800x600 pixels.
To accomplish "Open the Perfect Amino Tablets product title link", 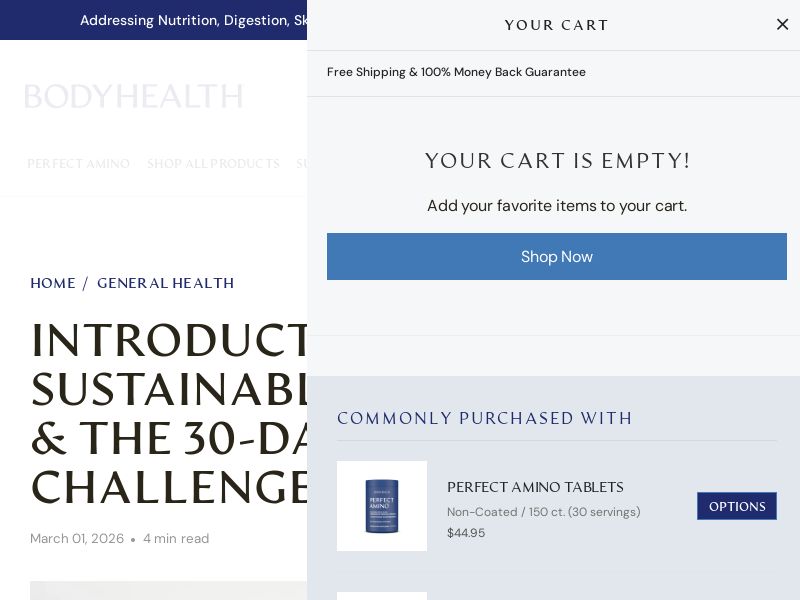I will pos(535,487).
